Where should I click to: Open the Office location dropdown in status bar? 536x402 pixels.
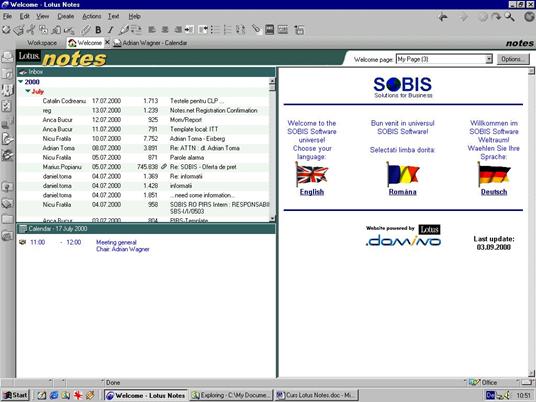click(x=489, y=382)
